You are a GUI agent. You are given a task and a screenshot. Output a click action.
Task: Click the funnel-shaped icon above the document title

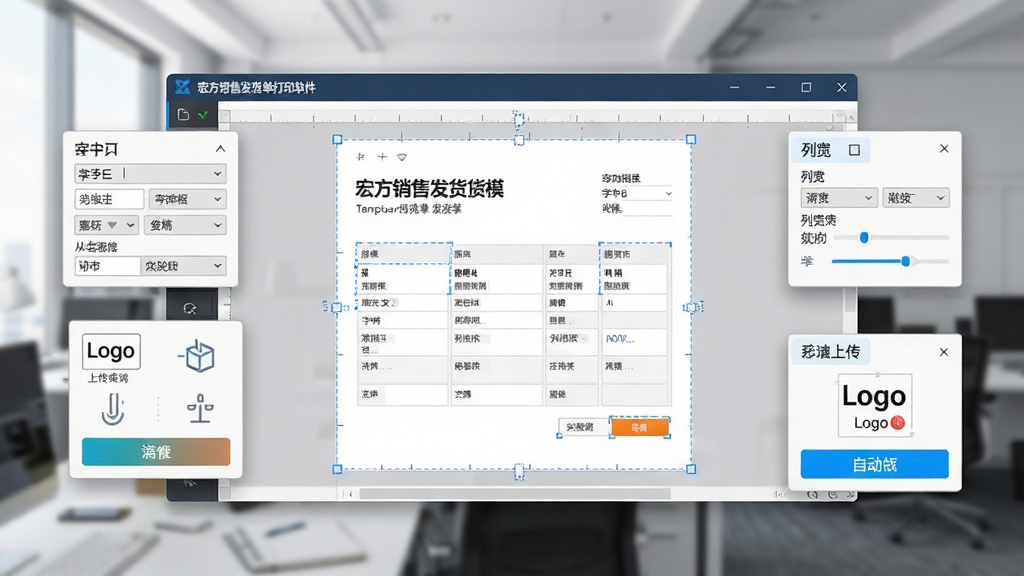[402, 157]
